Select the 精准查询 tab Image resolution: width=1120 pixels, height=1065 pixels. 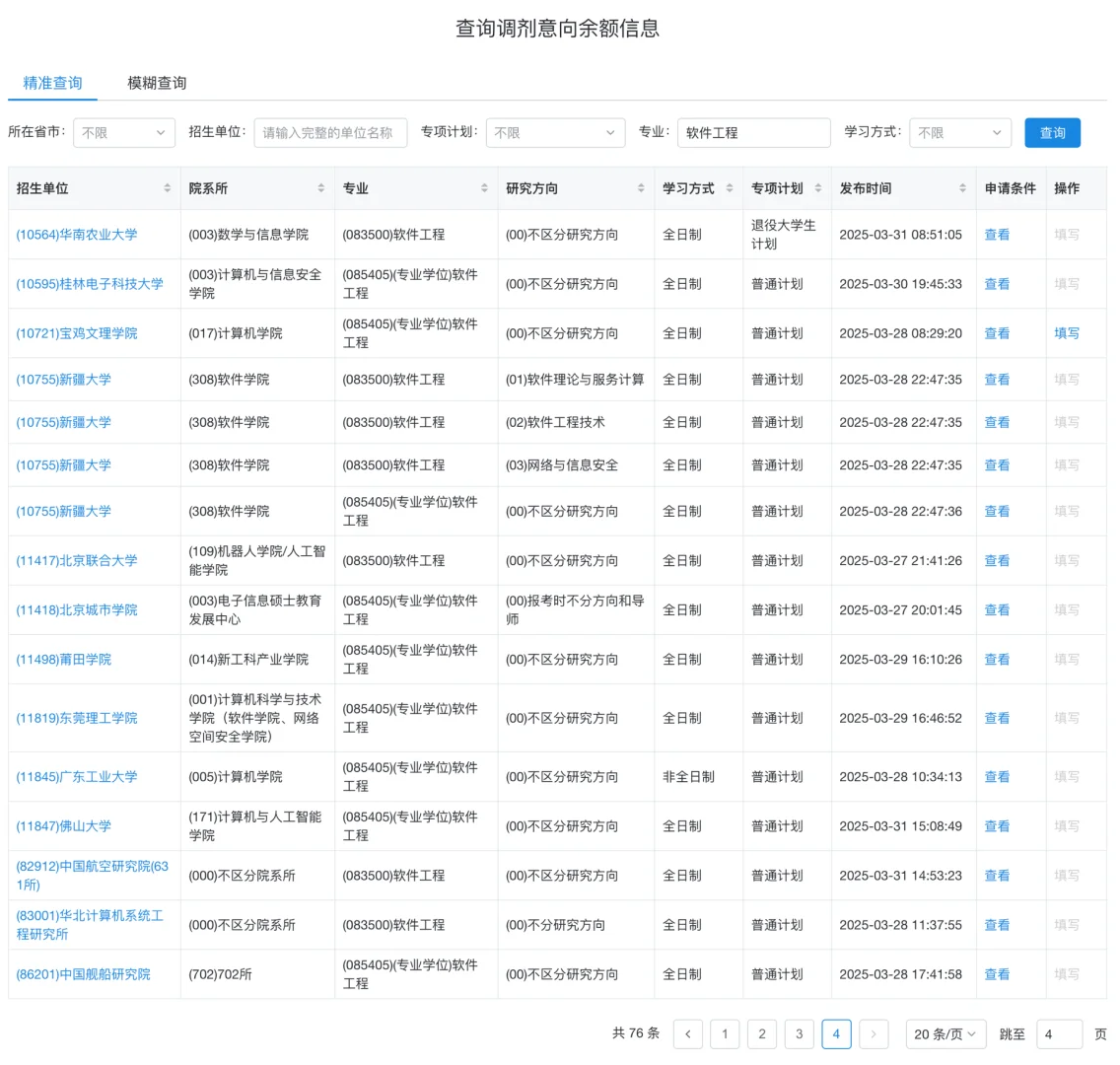tap(52, 83)
